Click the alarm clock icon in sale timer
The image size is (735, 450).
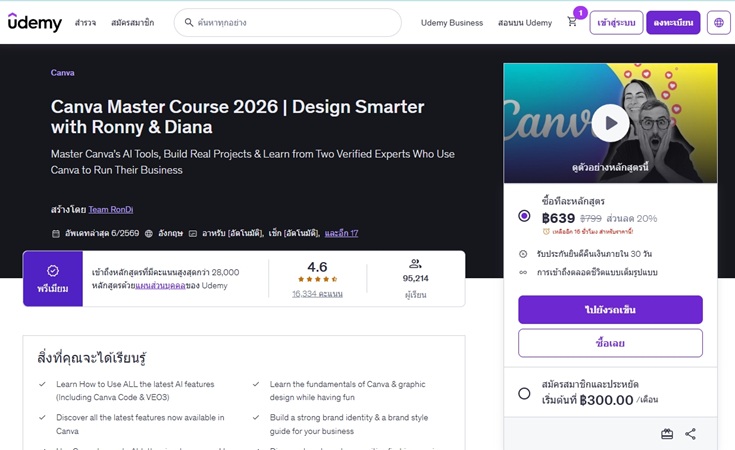coord(546,232)
